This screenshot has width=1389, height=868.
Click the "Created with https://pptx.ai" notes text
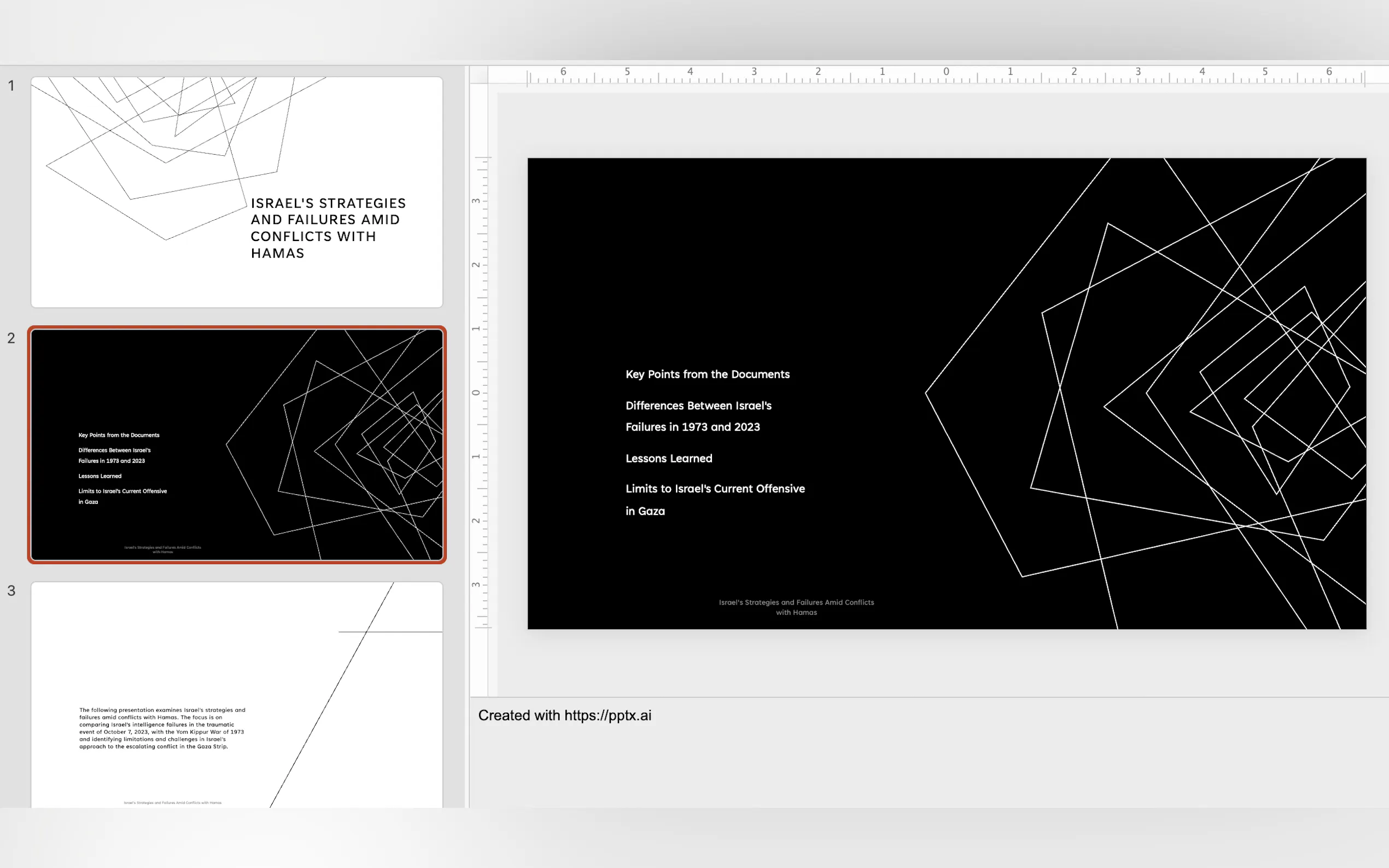[564, 715]
